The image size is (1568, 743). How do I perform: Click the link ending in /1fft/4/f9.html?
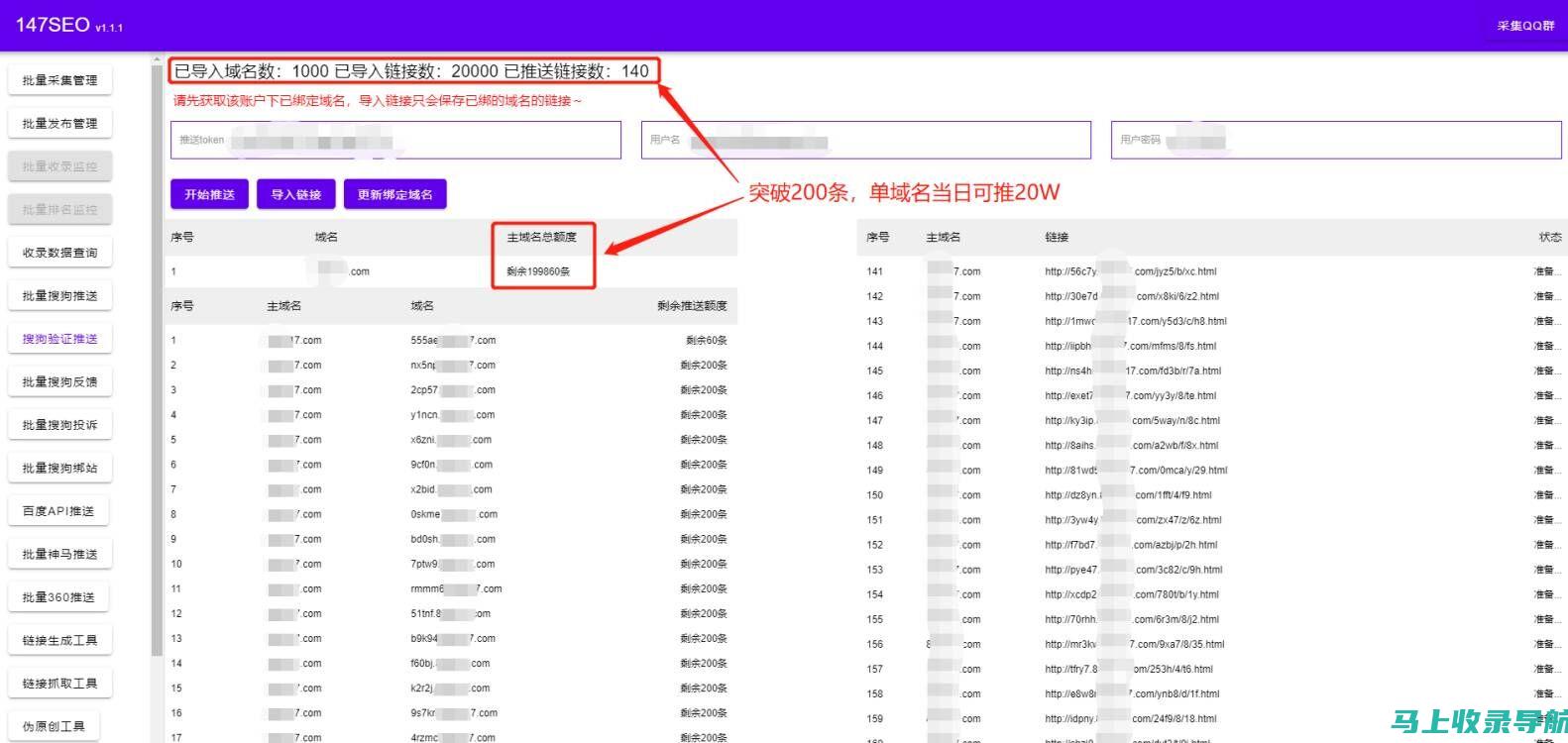(1128, 495)
